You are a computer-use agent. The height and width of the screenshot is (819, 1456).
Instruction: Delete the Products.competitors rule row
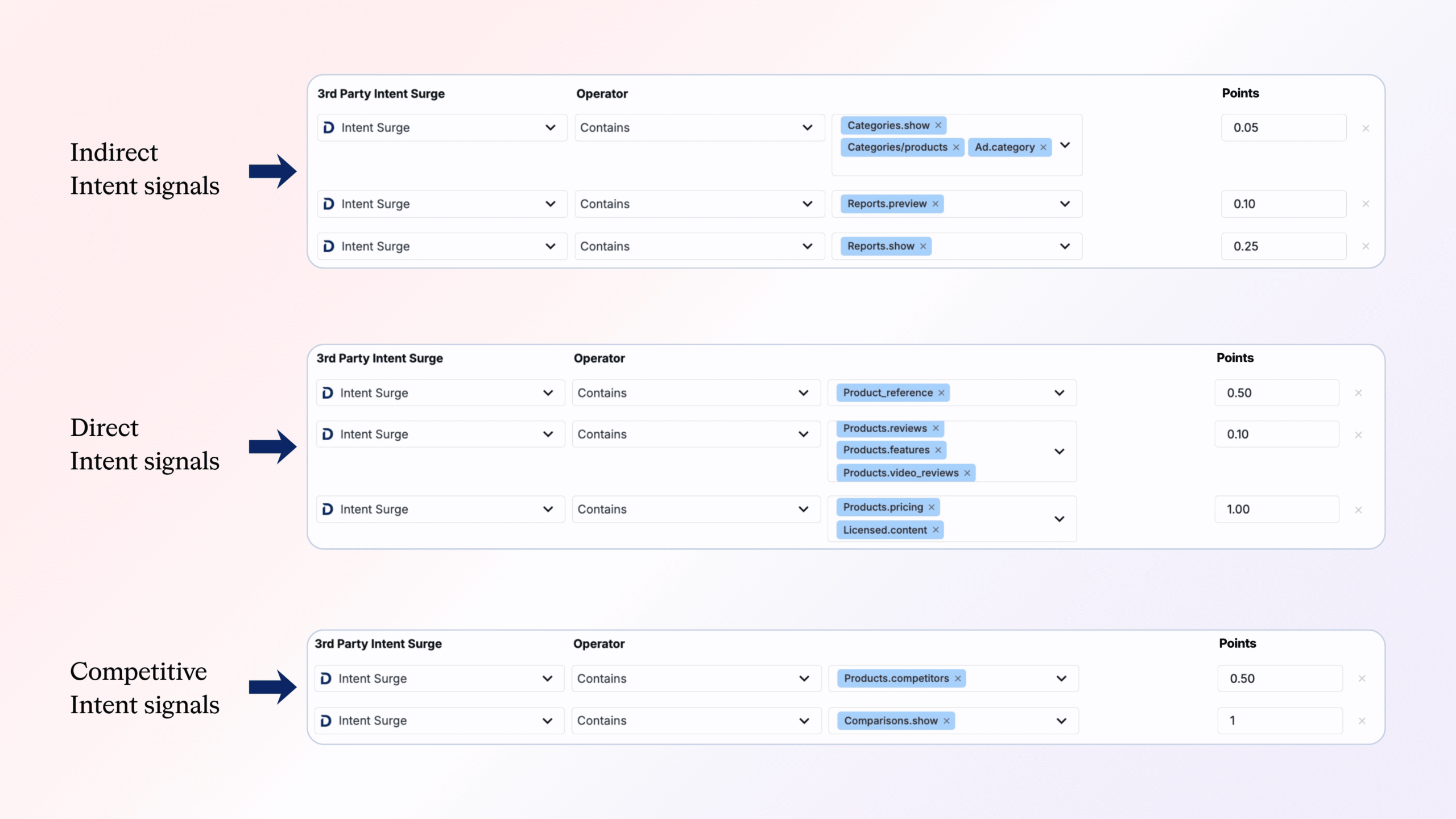pos(1362,679)
